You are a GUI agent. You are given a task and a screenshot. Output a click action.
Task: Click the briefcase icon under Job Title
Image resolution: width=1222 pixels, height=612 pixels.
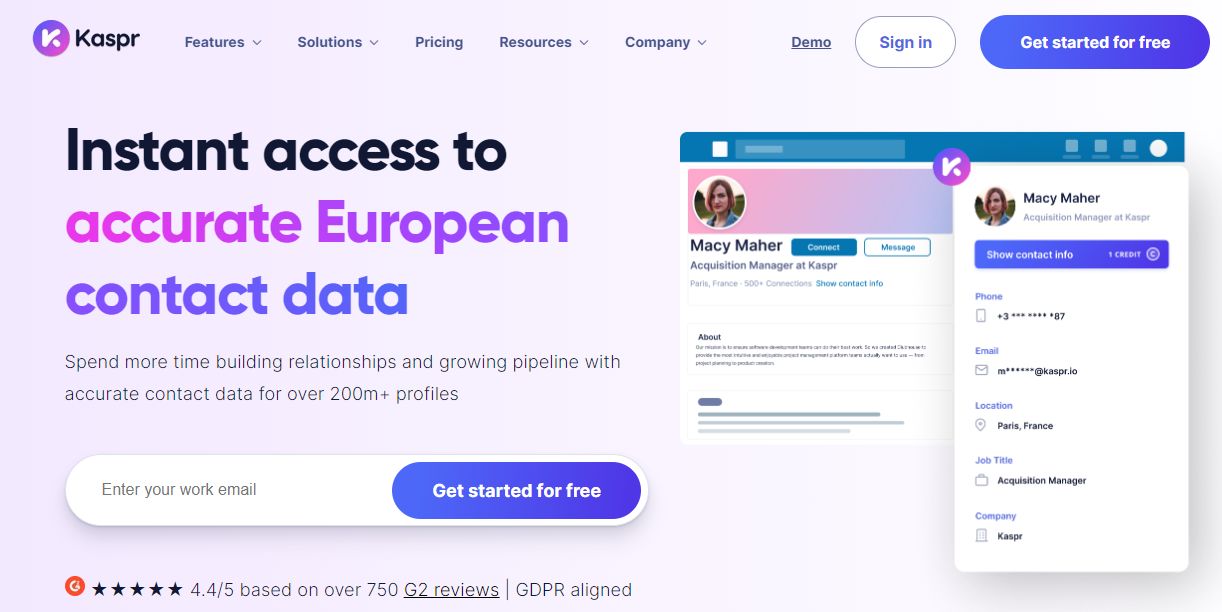coord(981,481)
